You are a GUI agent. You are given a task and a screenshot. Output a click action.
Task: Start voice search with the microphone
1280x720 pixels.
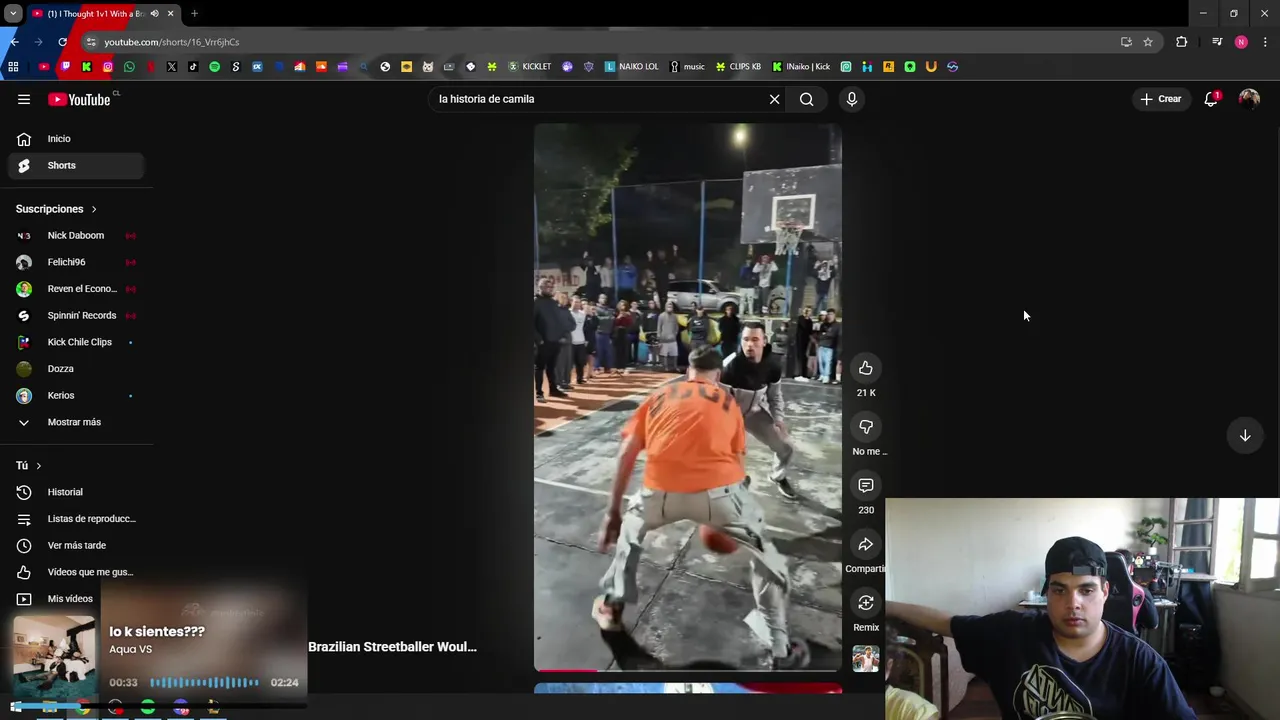coord(852,99)
